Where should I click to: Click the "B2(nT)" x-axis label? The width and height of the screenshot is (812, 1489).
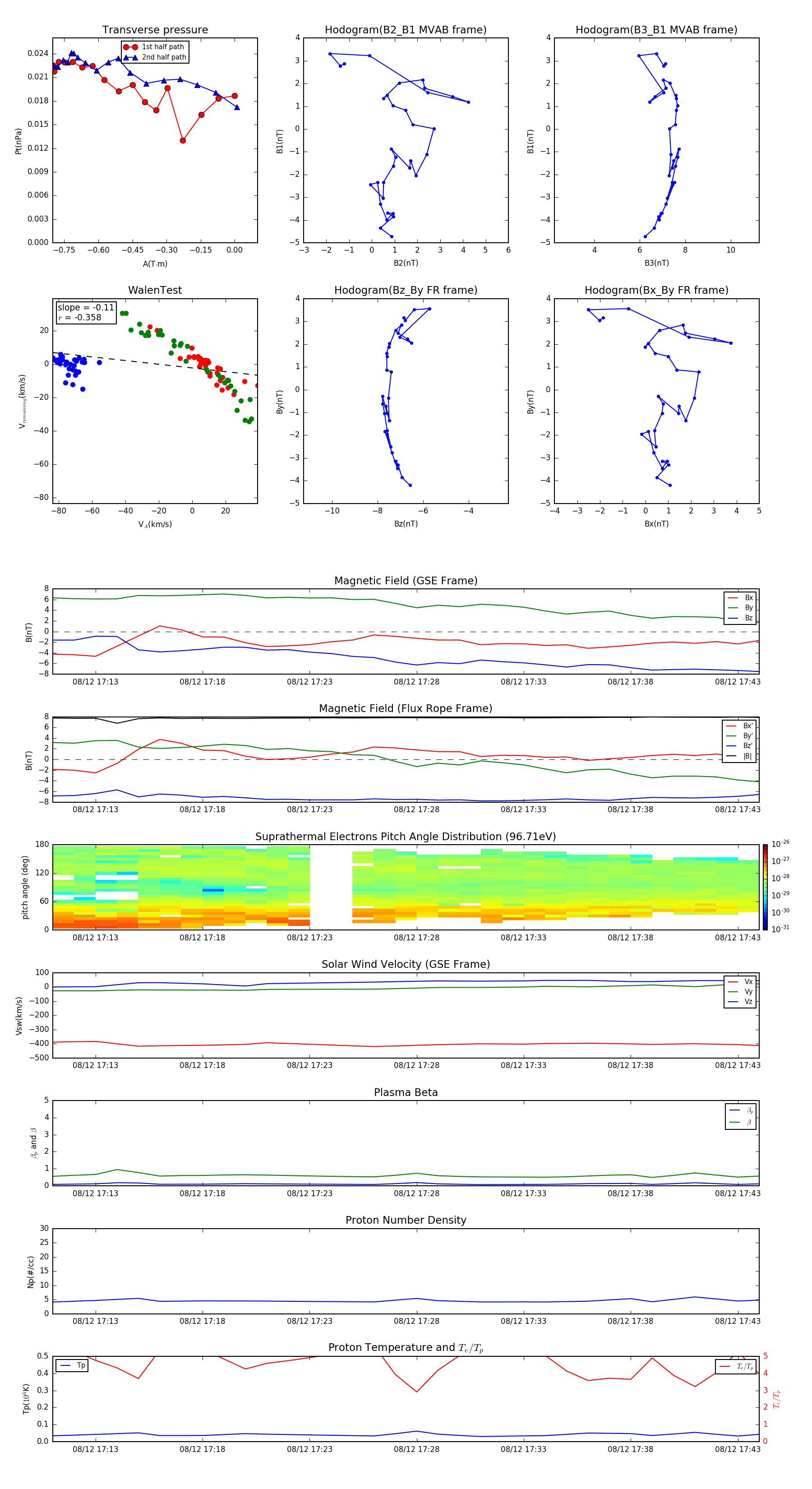click(x=406, y=263)
